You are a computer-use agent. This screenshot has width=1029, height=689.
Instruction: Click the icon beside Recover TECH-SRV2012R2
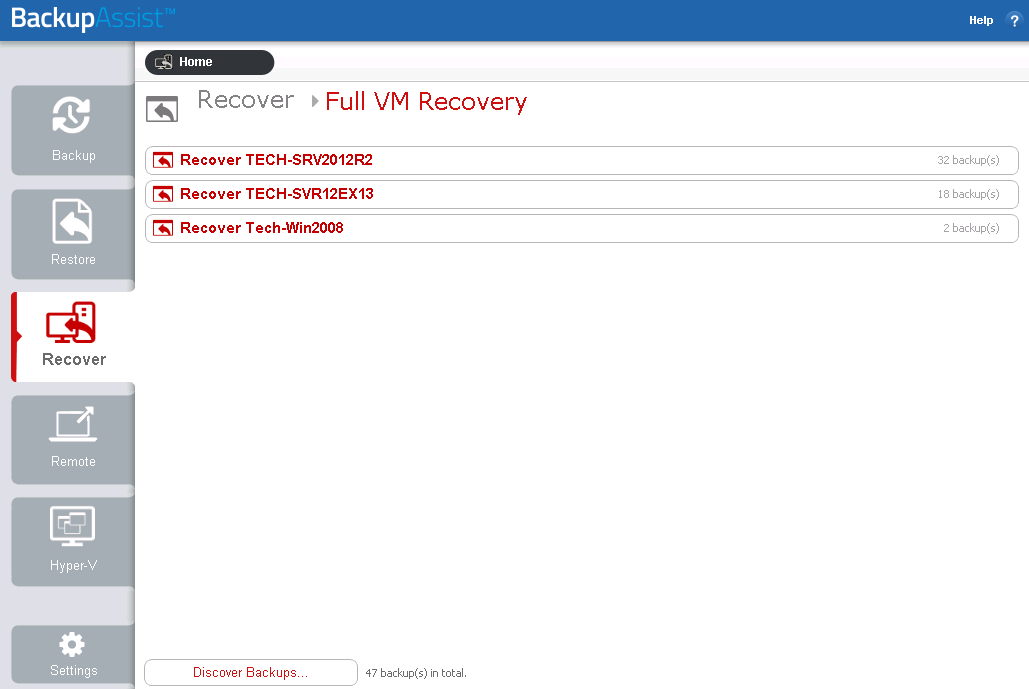[x=163, y=160]
